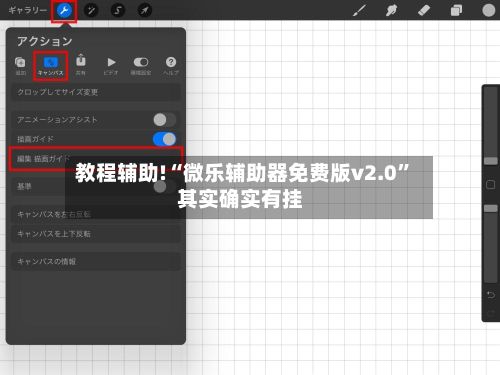Open the Actions wrench icon
The width and height of the screenshot is (500, 375).
pyautogui.click(x=64, y=11)
